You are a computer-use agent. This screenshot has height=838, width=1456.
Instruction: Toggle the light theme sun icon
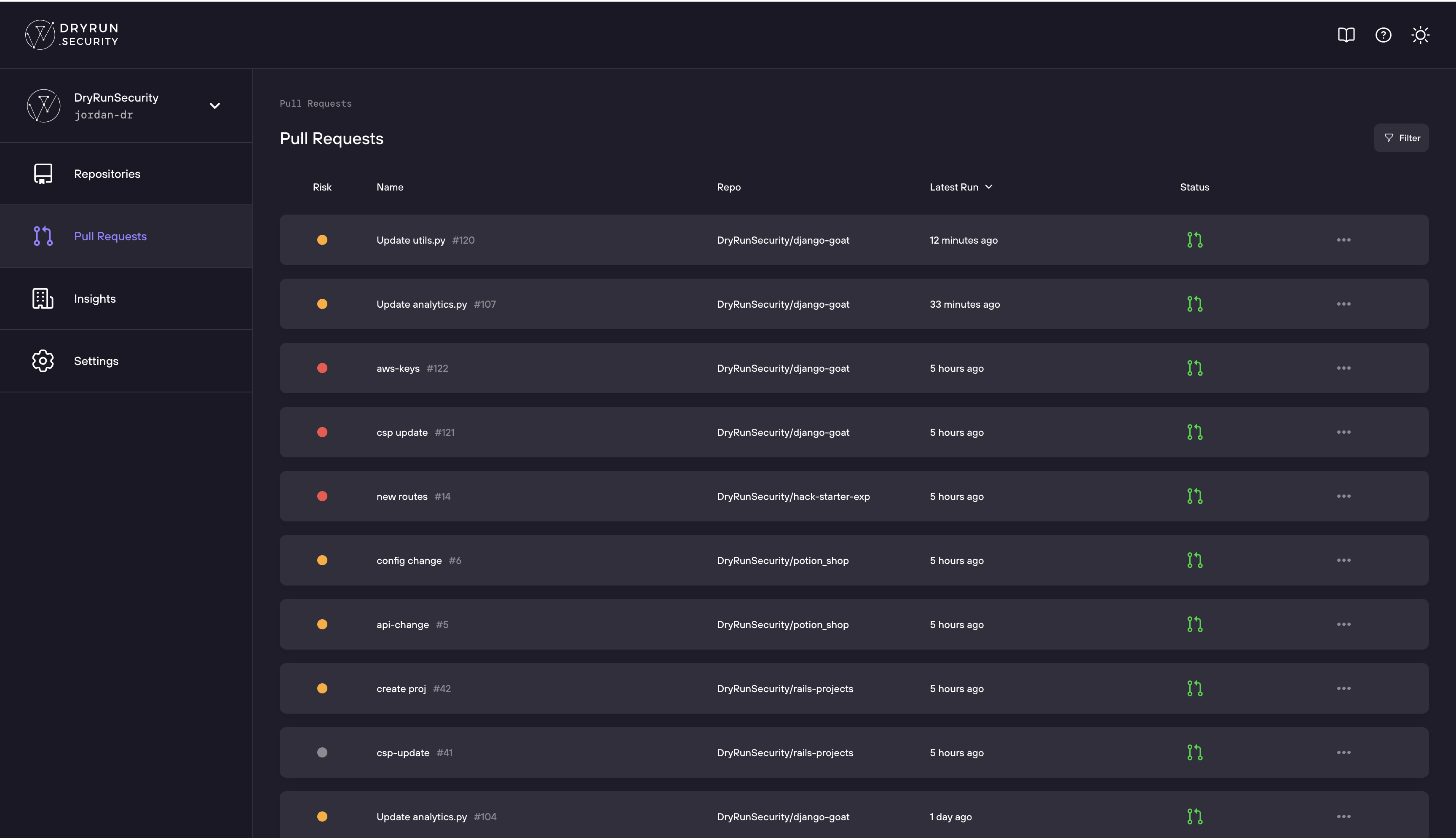point(1420,35)
